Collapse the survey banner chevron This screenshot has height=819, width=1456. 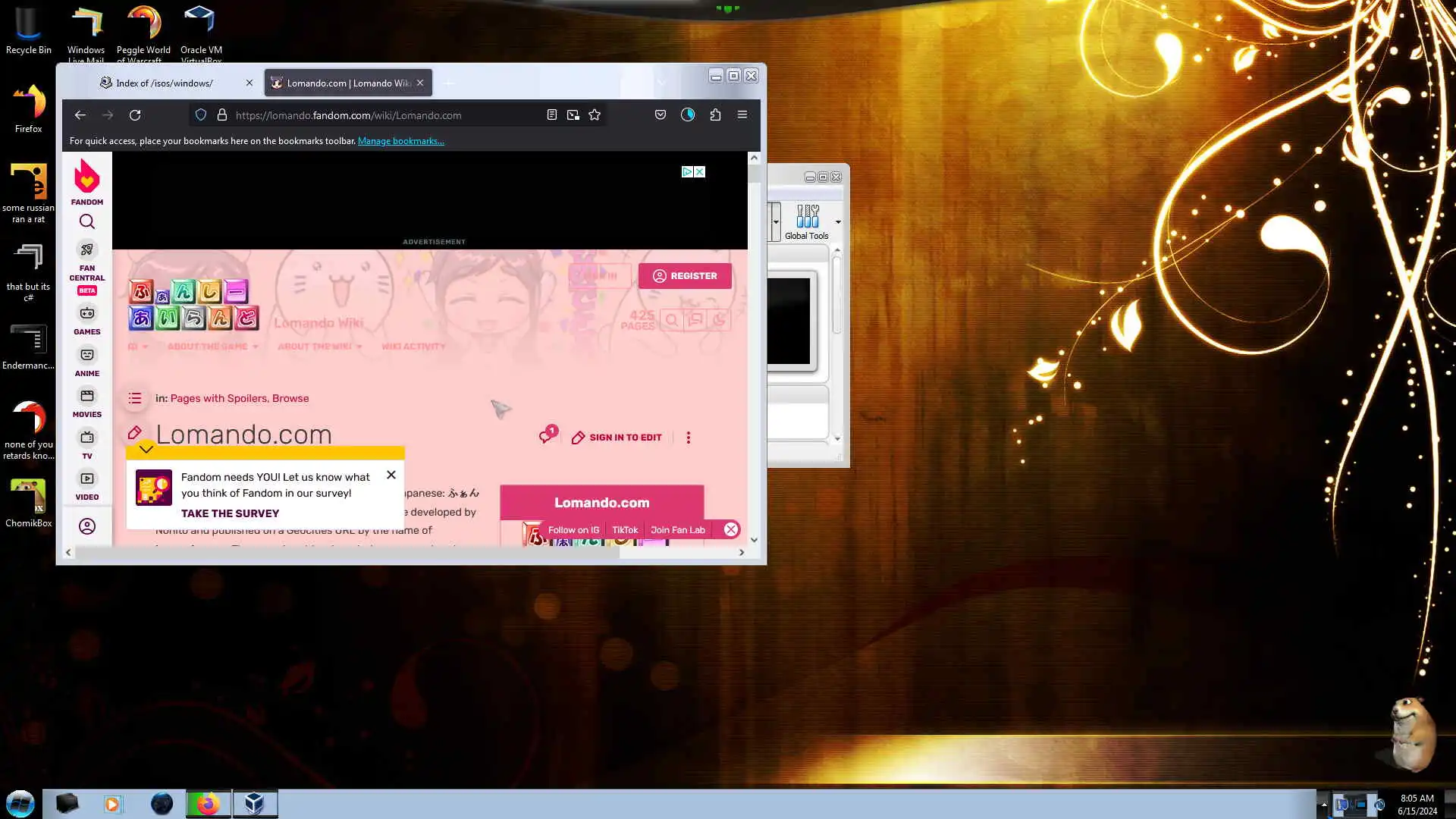(x=146, y=450)
